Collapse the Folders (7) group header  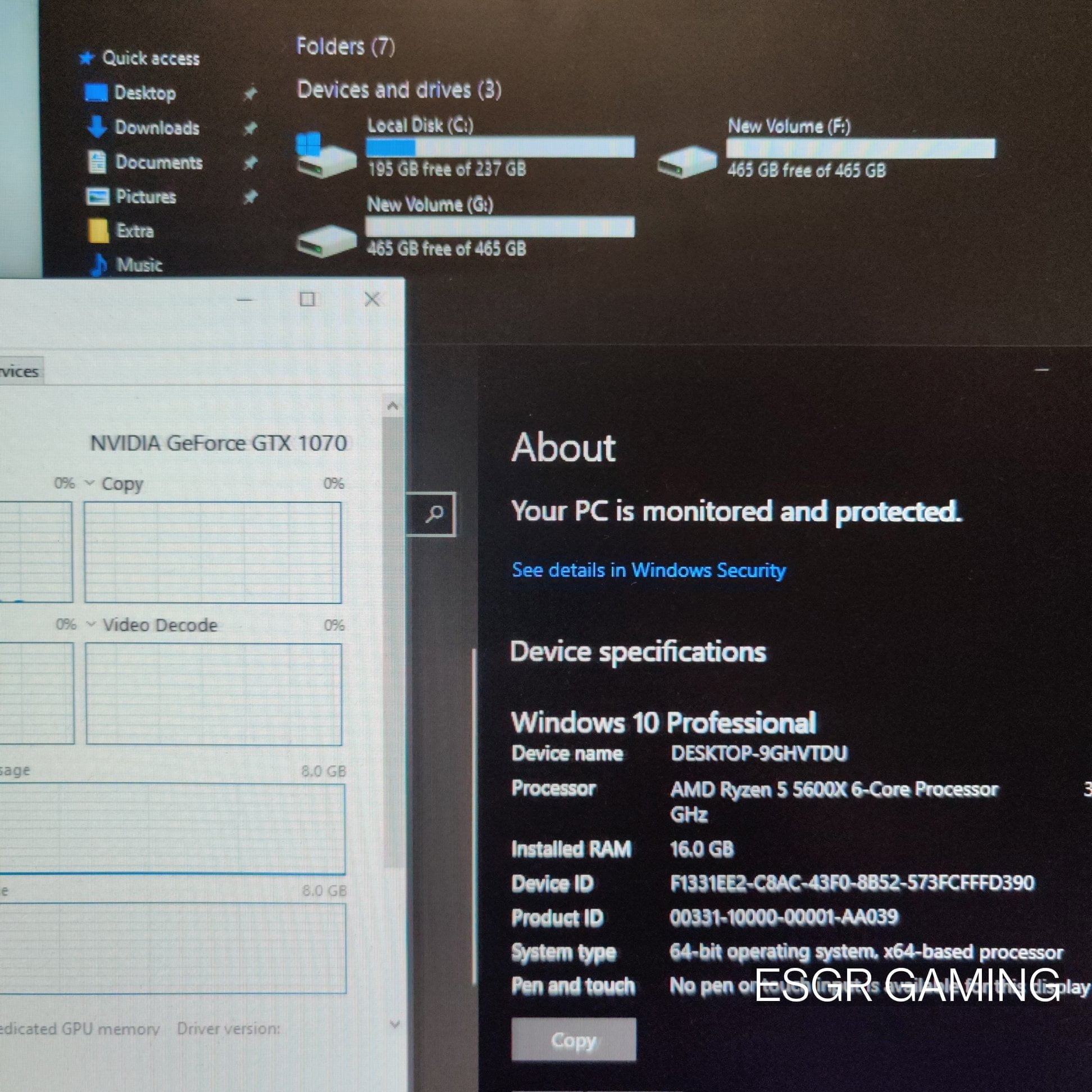[345, 47]
